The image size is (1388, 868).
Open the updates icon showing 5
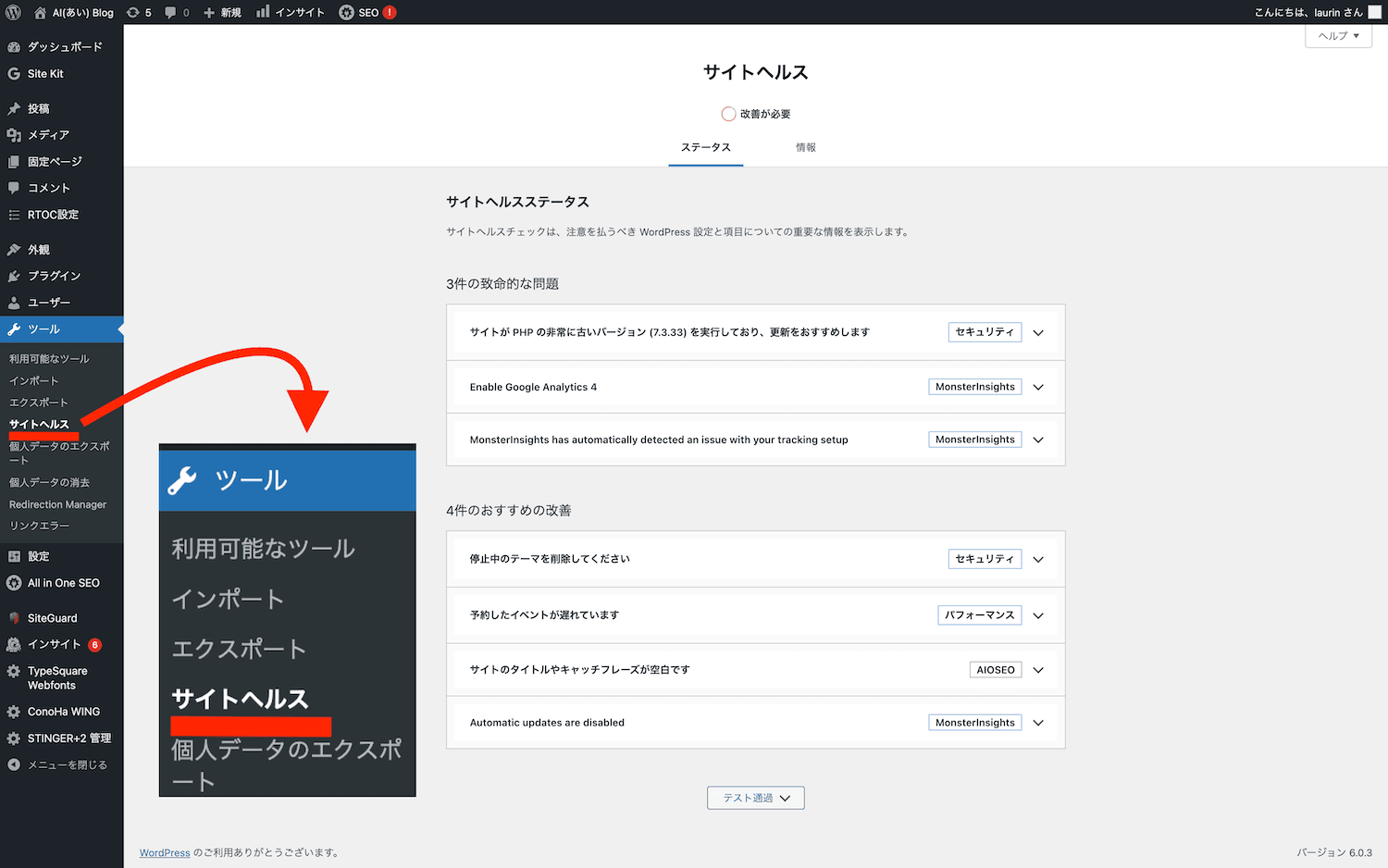coord(139,12)
